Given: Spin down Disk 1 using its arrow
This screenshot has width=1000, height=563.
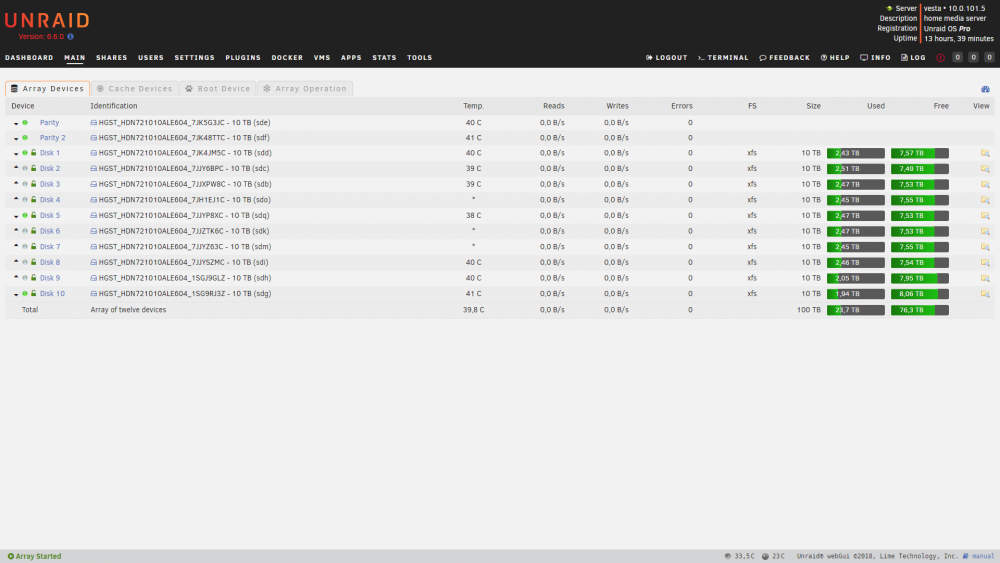Looking at the screenshot, I should pyautogui.click(x=16, y=154).
